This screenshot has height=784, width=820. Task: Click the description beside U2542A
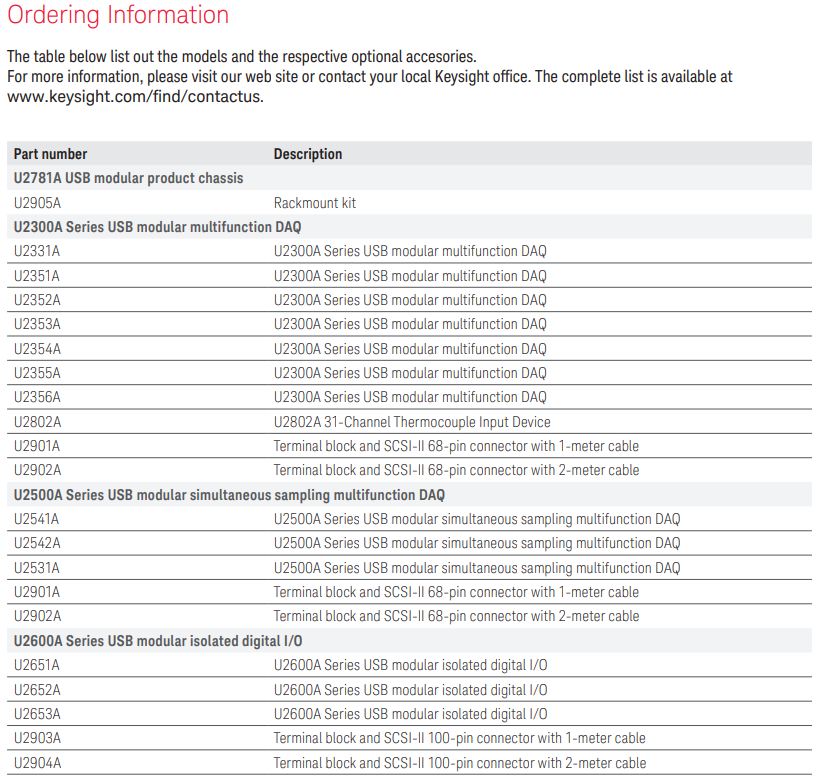477,543
